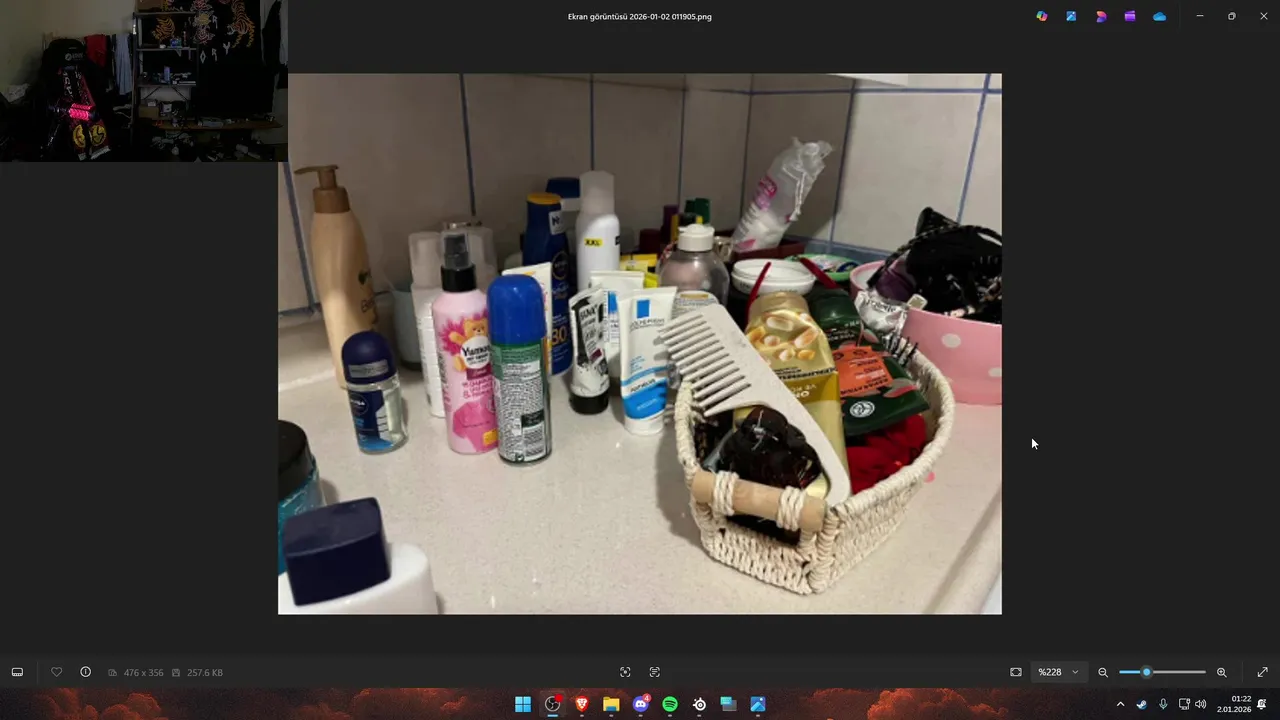The height and width of the screenshot is (720, 1280).
Task: Click the microphone tray icon
Action: pos(1163,704)
